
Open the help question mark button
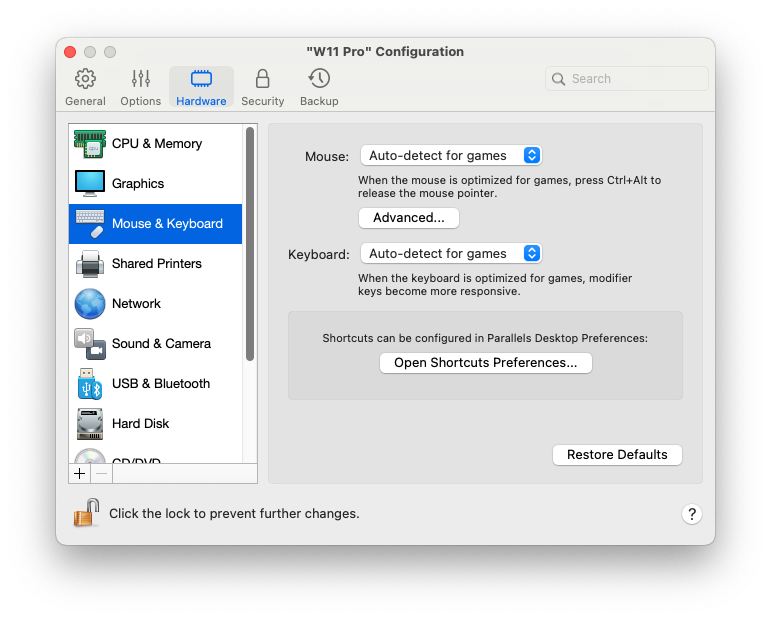coord(692,514)
